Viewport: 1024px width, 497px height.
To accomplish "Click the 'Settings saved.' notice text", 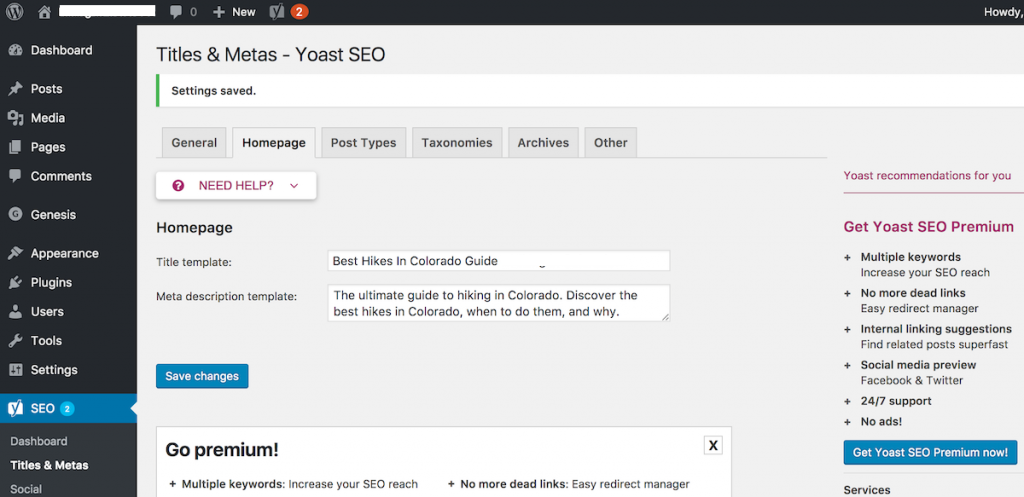I will [x=214, y=91].
